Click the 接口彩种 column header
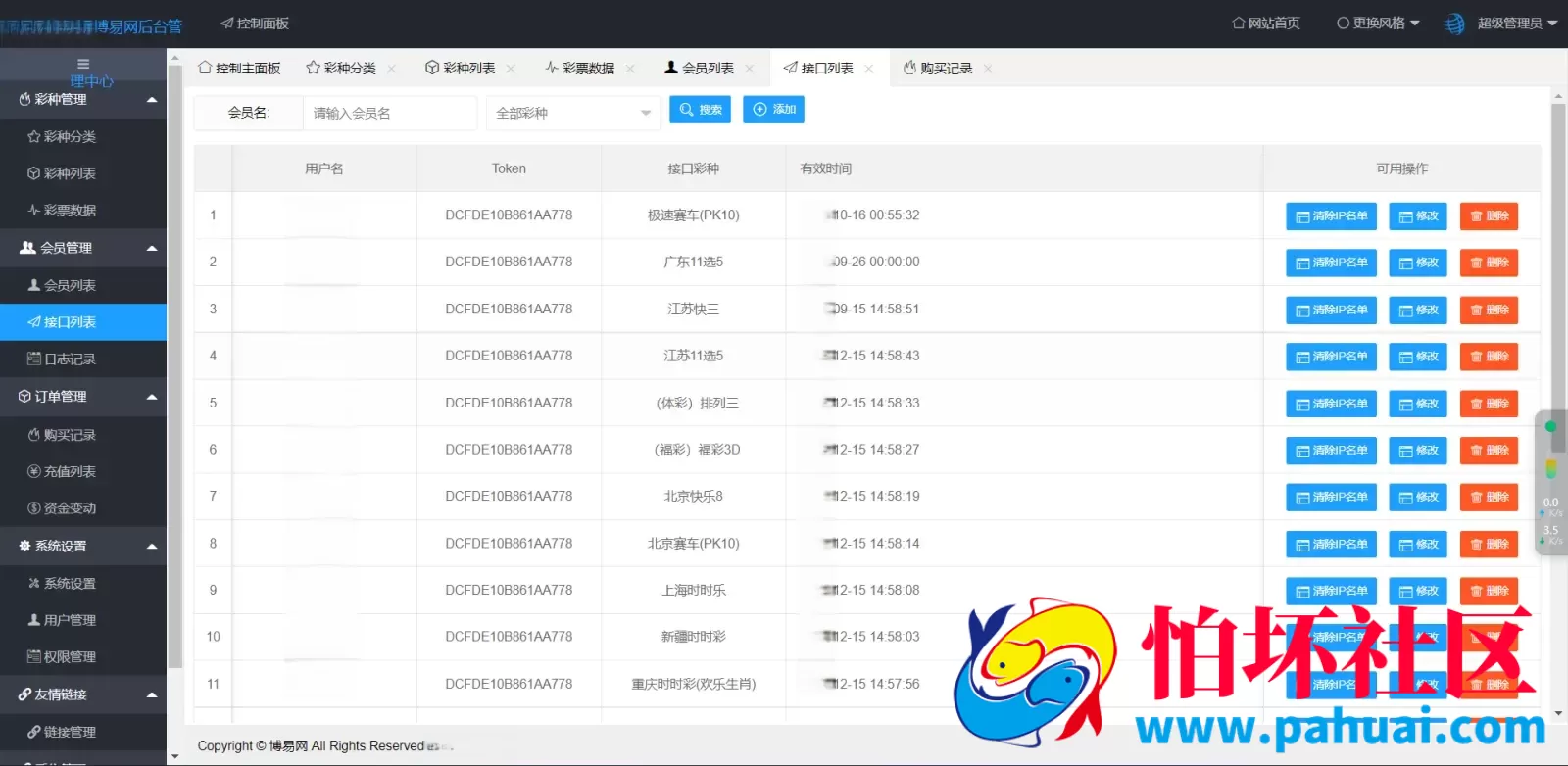Screen dimensions: 1568x766 693,168
